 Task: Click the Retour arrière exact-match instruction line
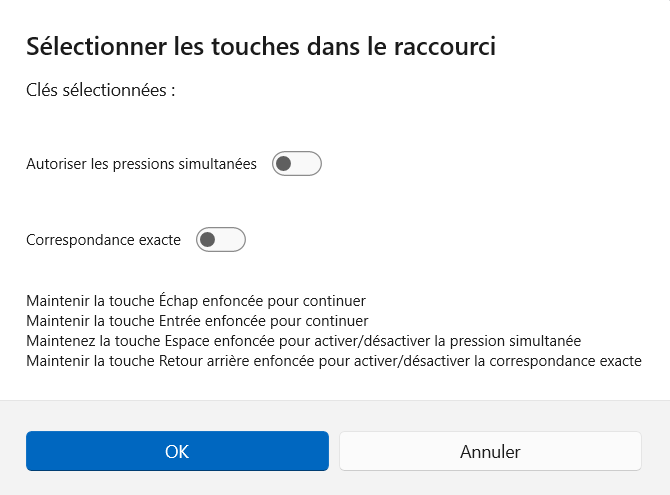pyautogui.click(x=333, y=361)
